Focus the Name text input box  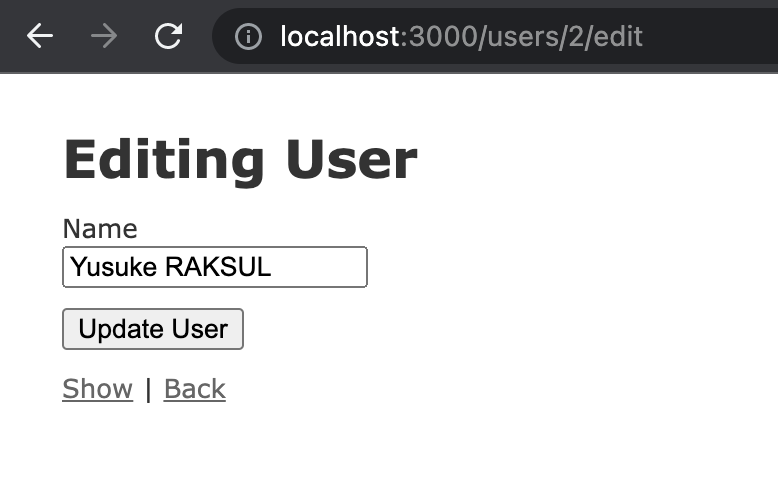[215, 267]
